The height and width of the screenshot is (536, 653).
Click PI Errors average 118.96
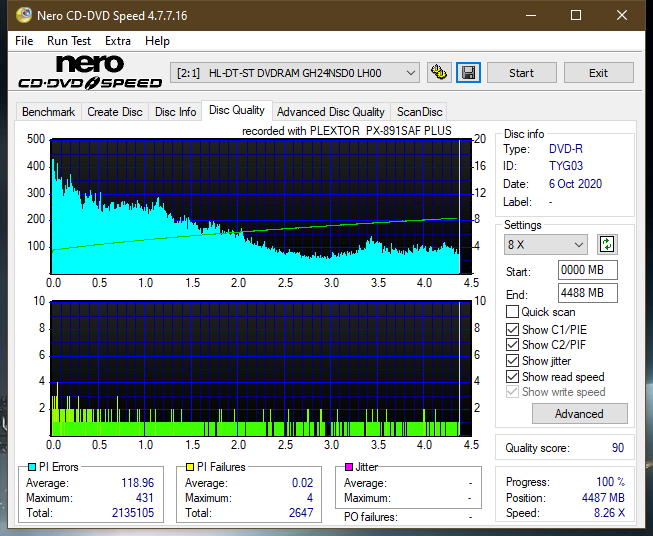(x=137, y=483)
